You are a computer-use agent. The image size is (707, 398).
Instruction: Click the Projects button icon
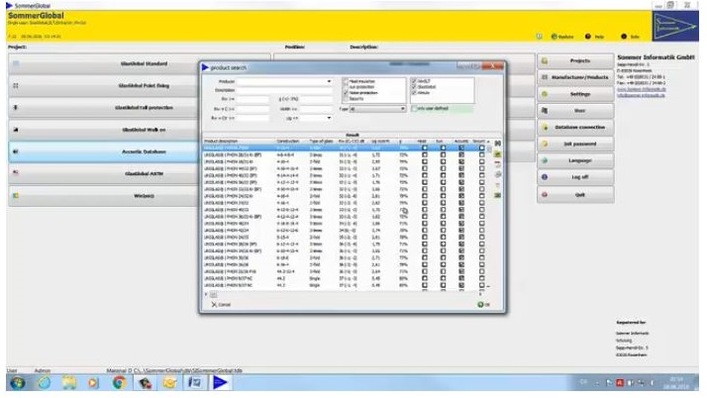545,60
